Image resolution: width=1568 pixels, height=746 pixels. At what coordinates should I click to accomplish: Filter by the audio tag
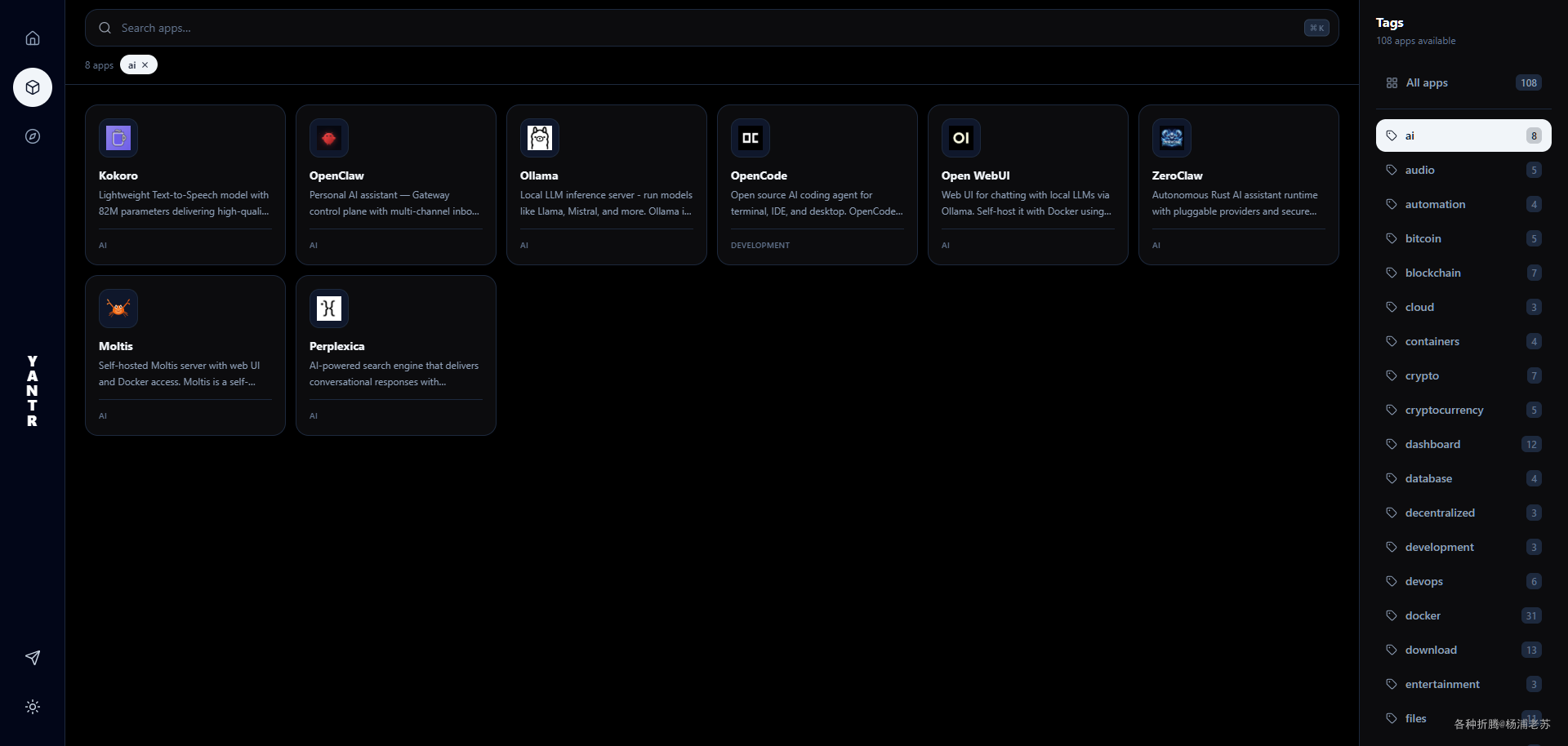[1463, 170]
